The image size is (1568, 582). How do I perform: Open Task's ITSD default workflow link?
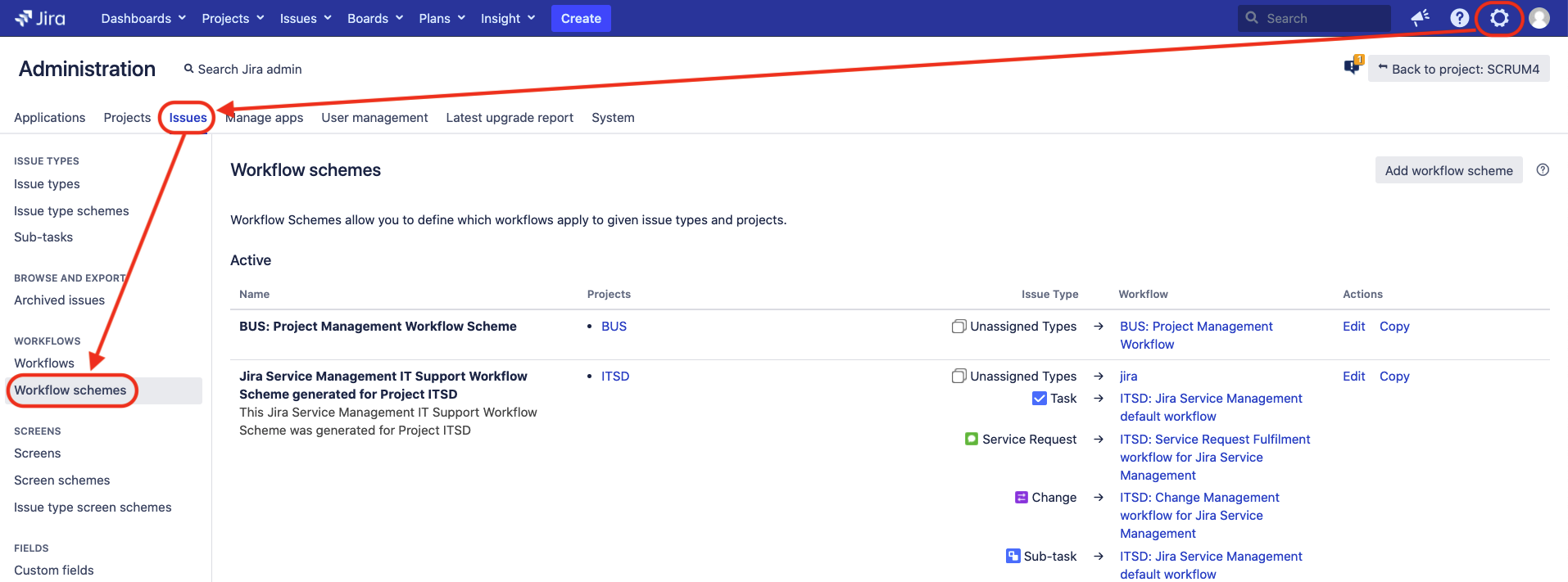click(x=1211, y=408)
